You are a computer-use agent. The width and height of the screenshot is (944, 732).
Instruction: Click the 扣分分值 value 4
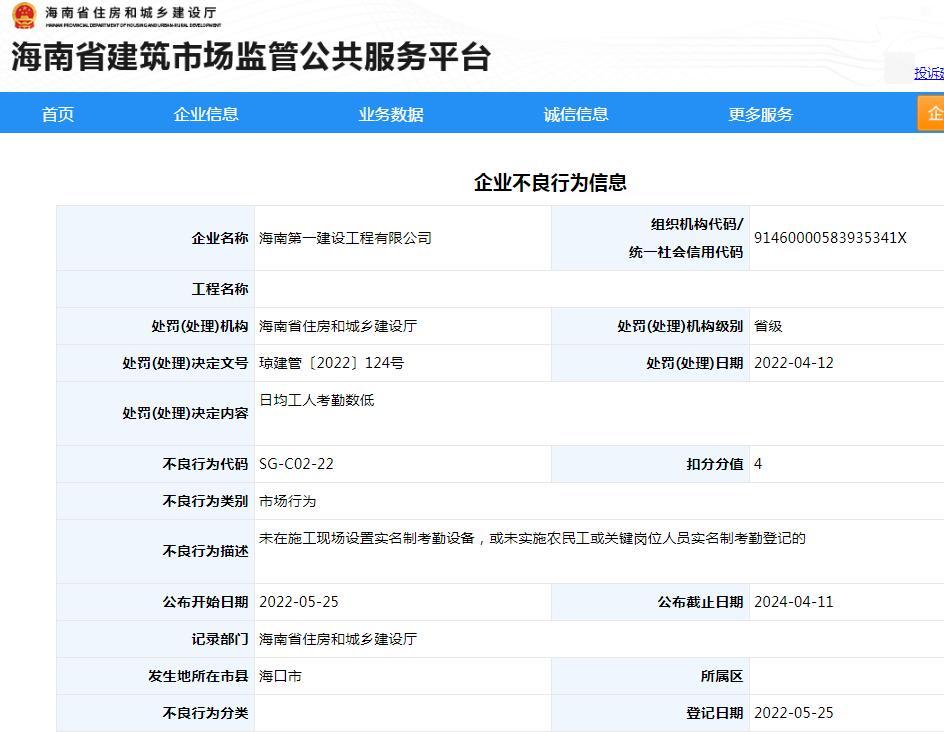click(x=758, y=464)
